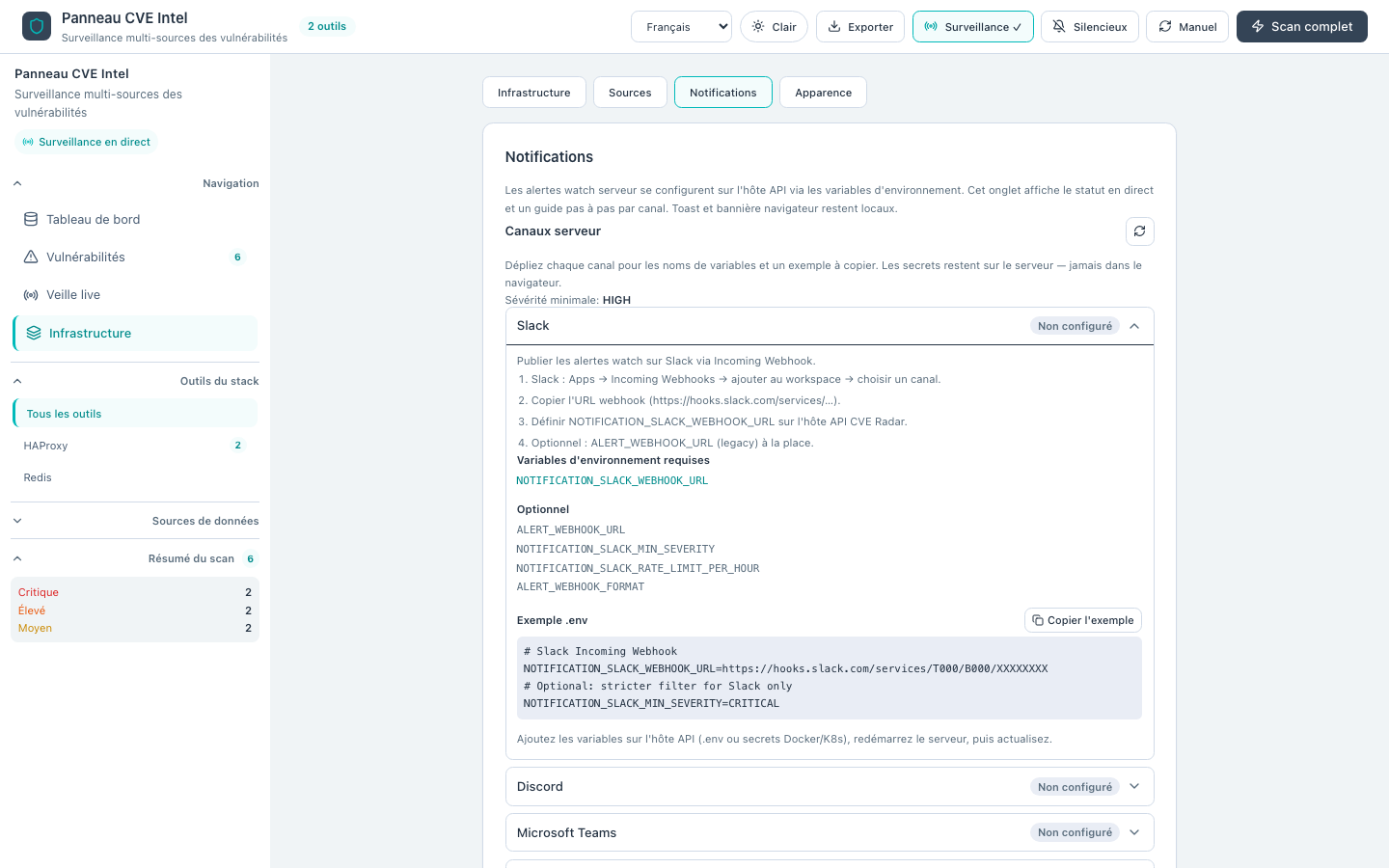This screenshot has height=868, width=1389.
Task: Select HAProxy in stack tools
Action: point(135,446)
